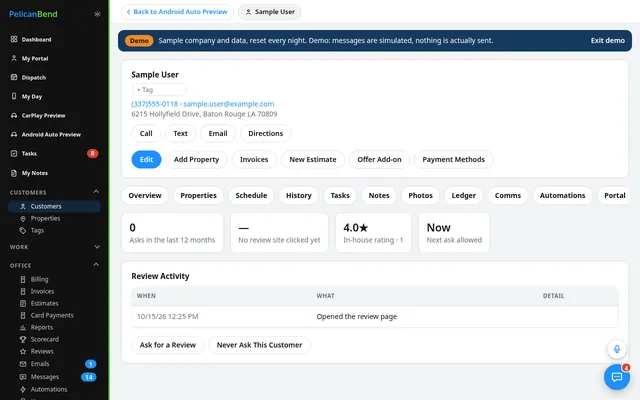Click the Emails envelope icon
640x400 pixels.
coord(23,364)
